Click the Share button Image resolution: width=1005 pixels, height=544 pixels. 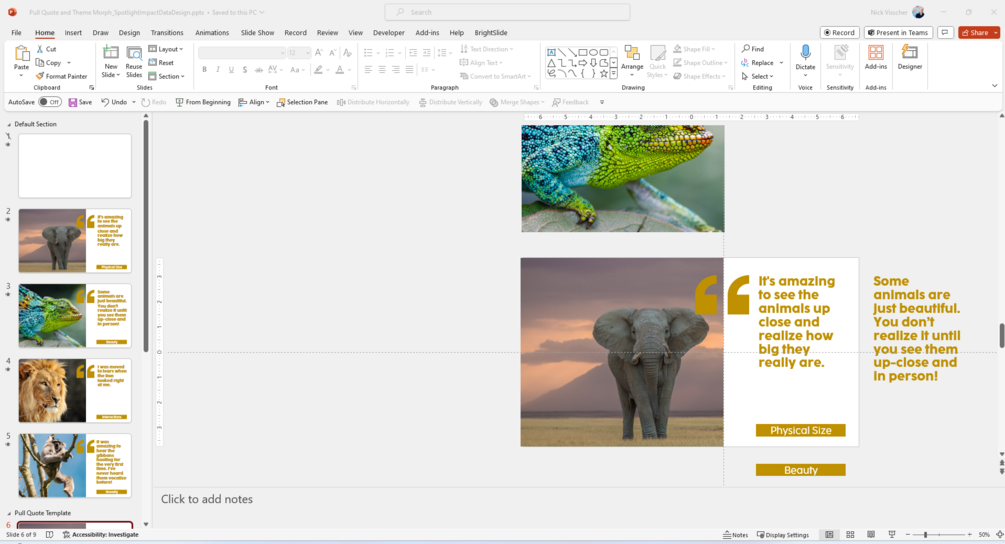click(975, 33)
